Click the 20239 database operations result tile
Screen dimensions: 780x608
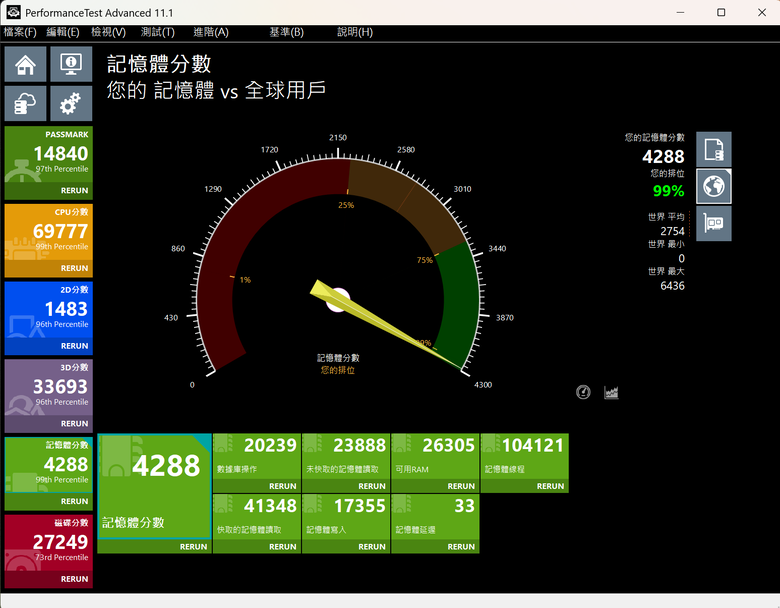257,456
